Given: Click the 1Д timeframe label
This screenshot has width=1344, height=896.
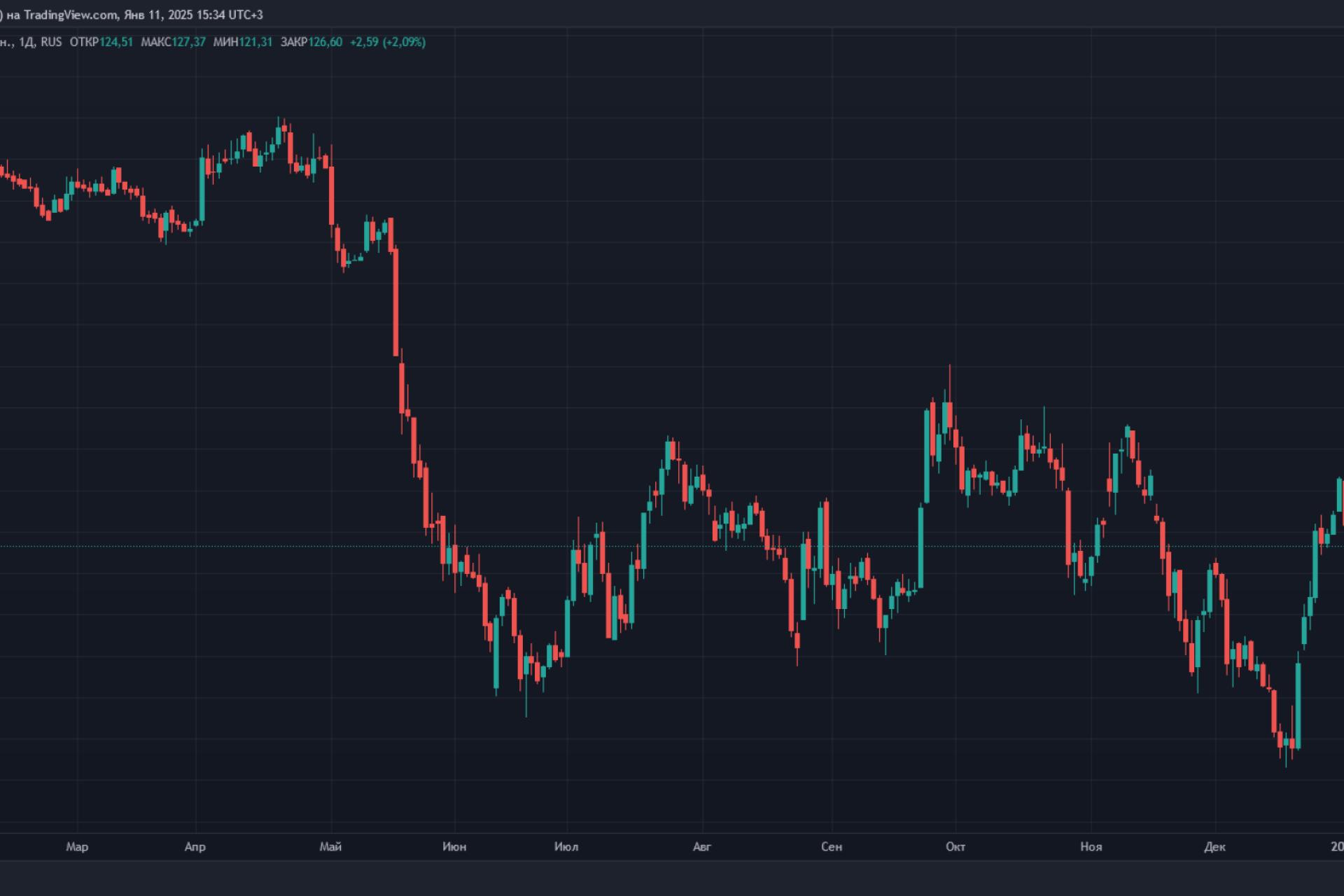Looking at the screenshot, I should coord(27,42).
